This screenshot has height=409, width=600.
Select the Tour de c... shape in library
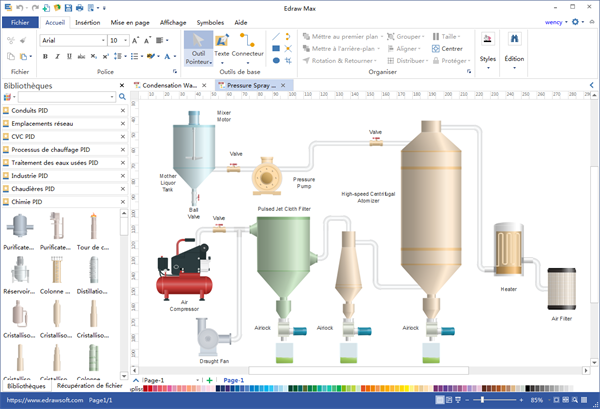click(x=91, y=227)
